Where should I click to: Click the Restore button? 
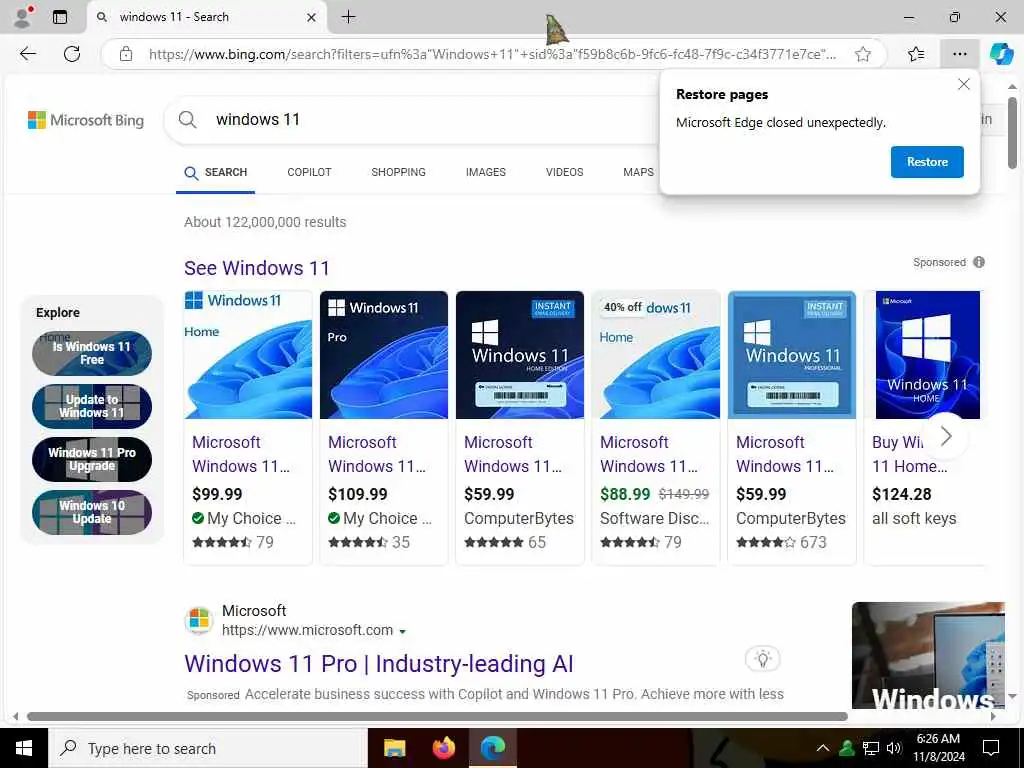[927, 162]
